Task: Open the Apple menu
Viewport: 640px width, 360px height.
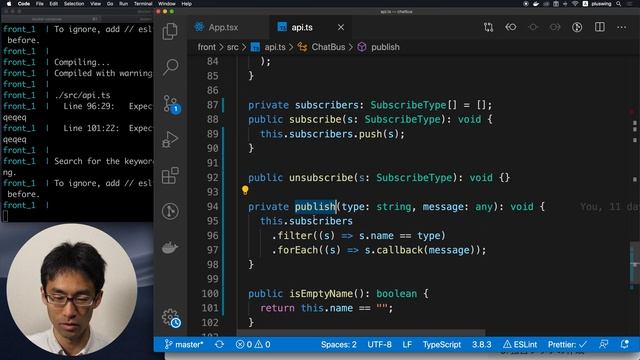Action: (x=9, y=4)
